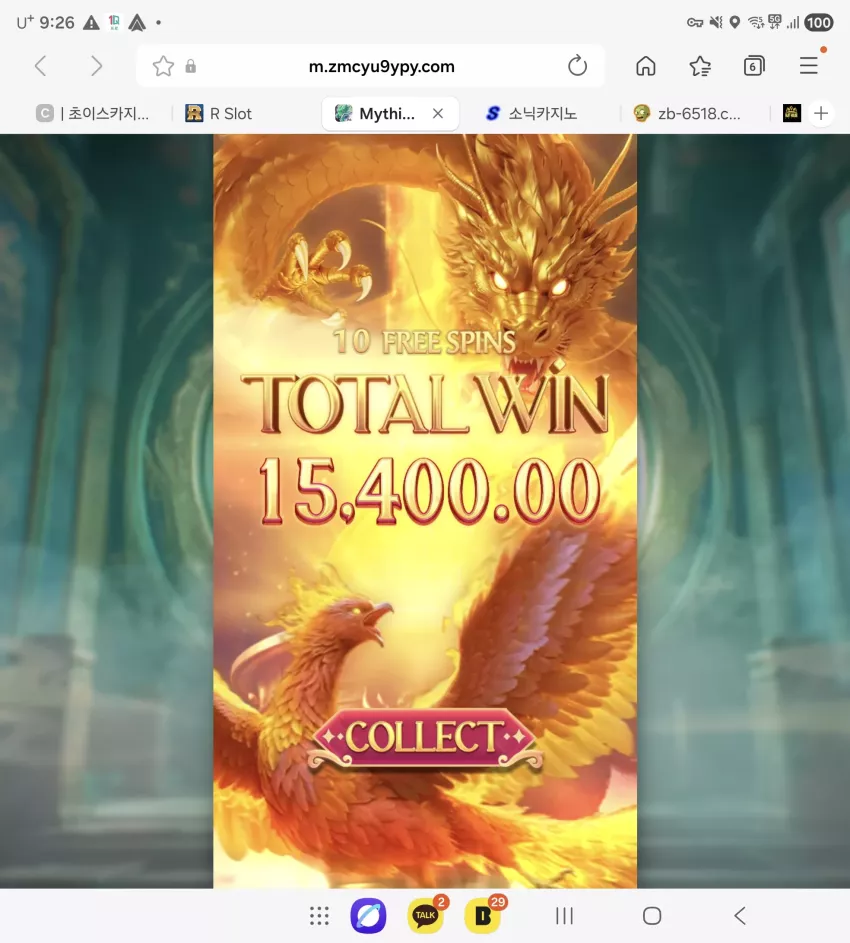Screen dimensions: 850x943
Task: Reload the page with the refresh icon
Action: click(577, 66)
